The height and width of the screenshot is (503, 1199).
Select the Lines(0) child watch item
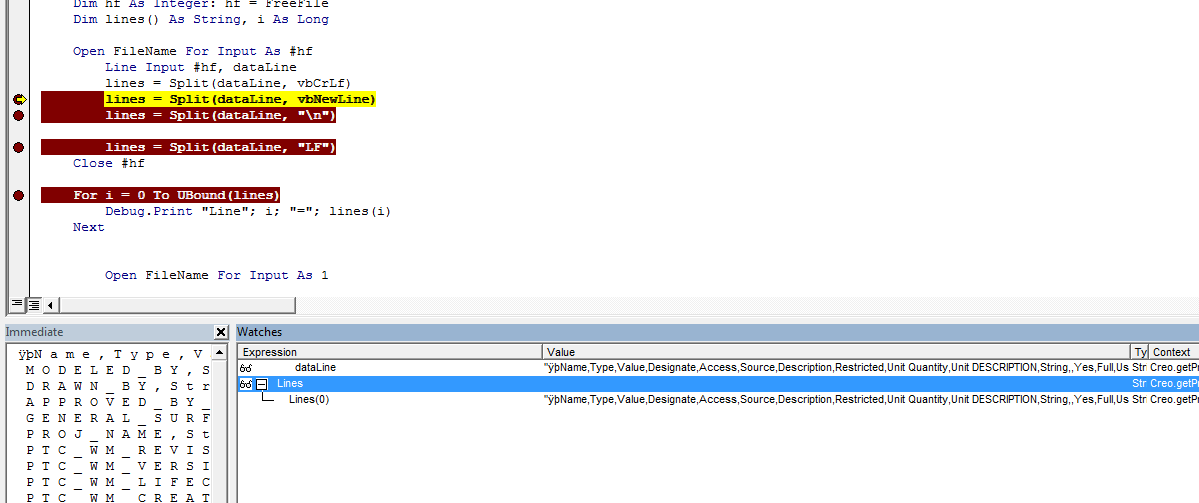click(x=309, y=400)
